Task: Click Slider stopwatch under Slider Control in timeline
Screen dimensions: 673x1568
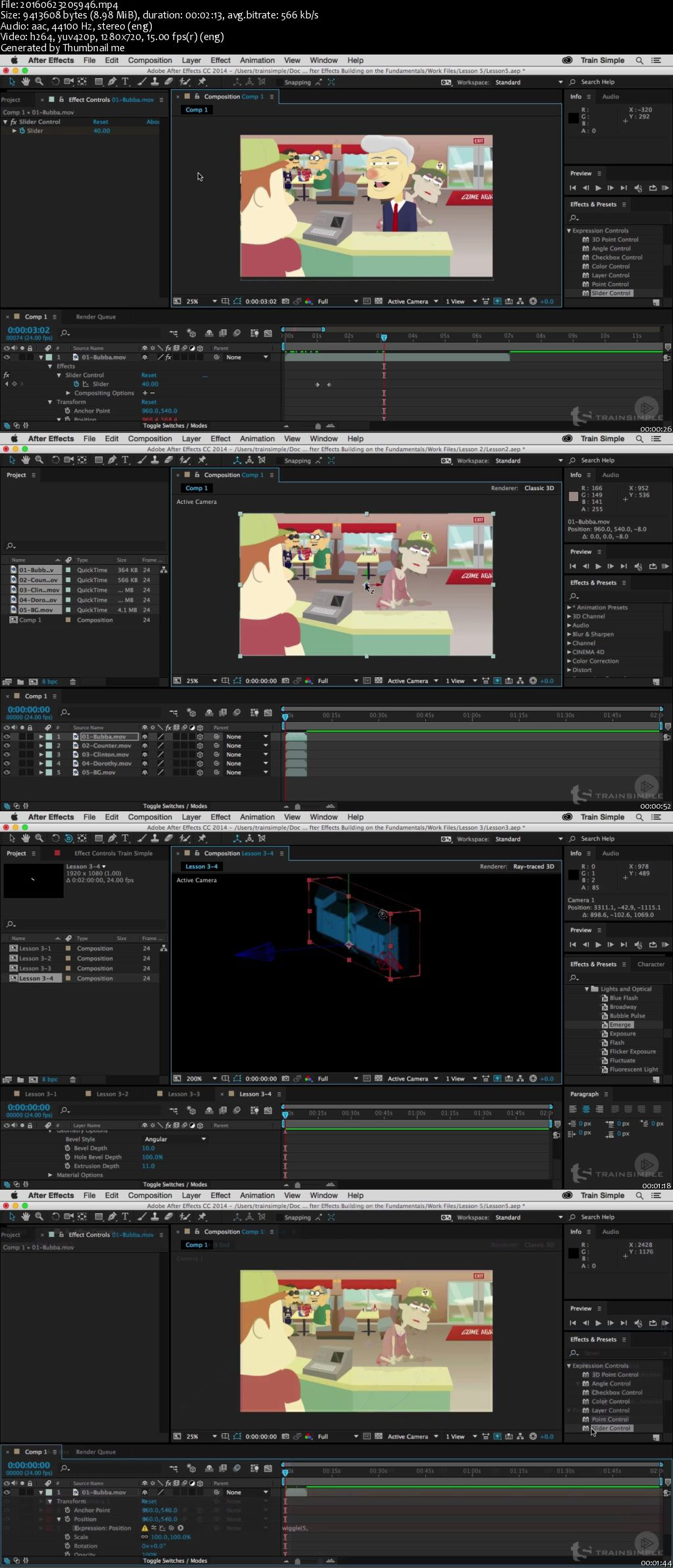Action: click(x=76, y=384)
